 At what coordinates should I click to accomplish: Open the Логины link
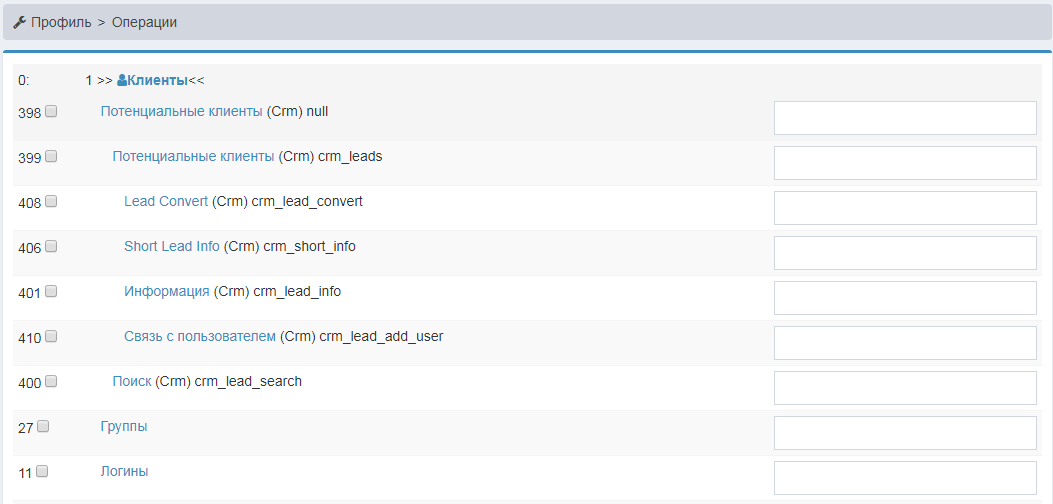[124, 471]
